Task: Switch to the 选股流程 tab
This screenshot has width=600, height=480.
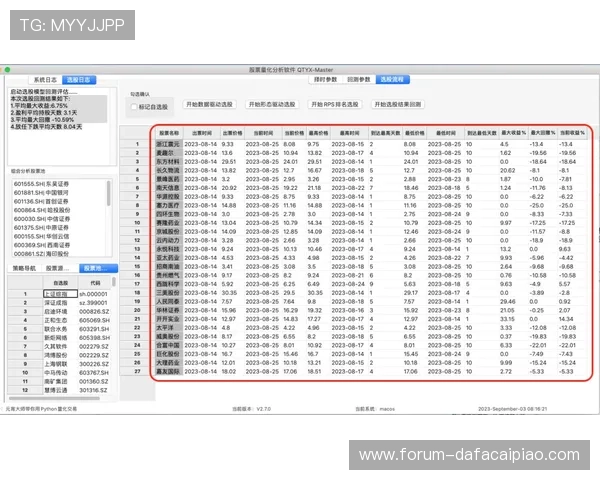Action: pyautogui.click(x=392, y=79)
